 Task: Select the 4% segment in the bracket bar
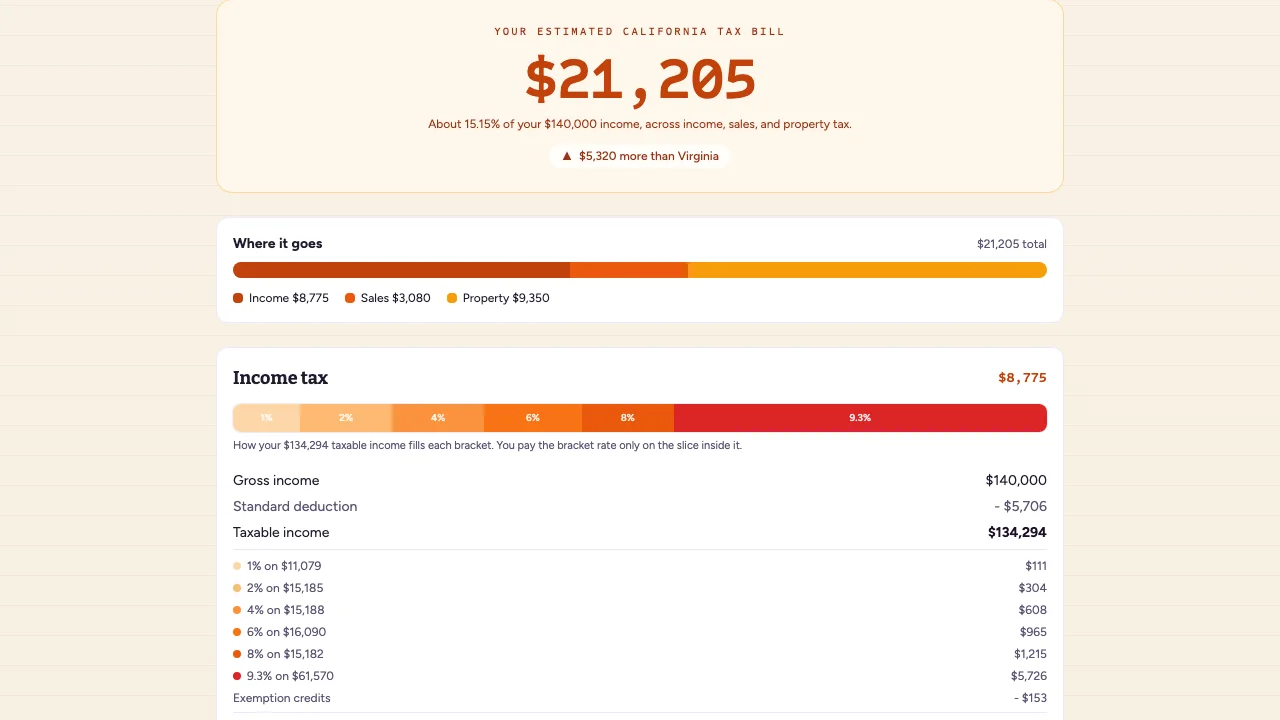[438, 418]
